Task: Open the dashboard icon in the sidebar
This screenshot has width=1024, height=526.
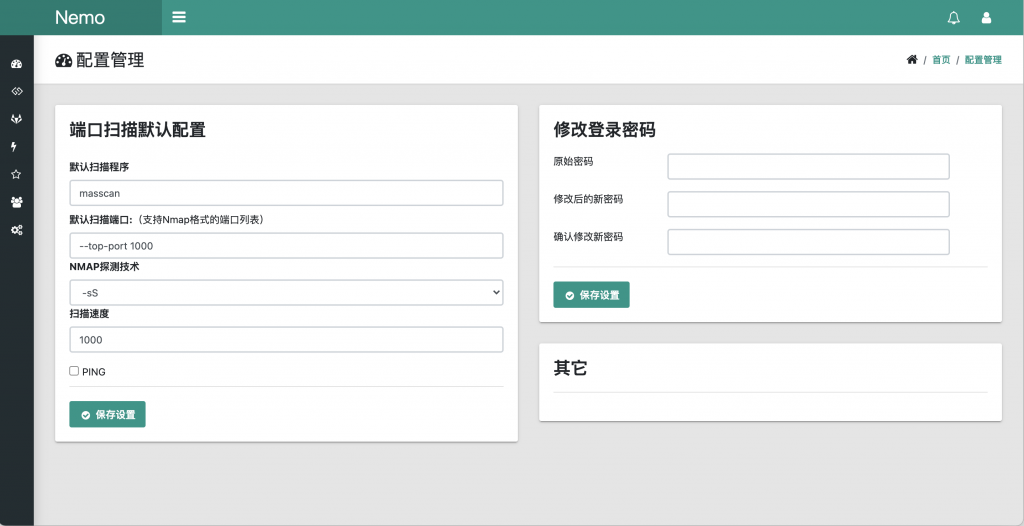Action: click(16, 64)
